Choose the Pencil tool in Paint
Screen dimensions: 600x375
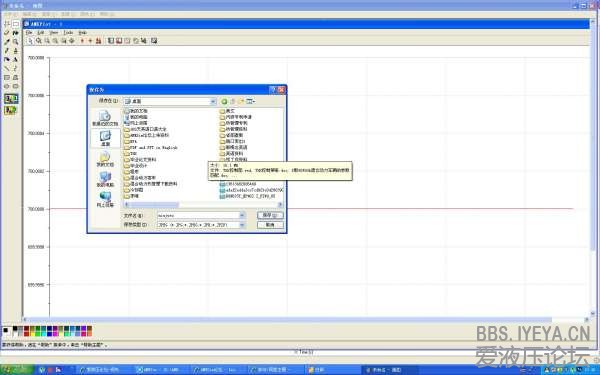pos(7,51)
